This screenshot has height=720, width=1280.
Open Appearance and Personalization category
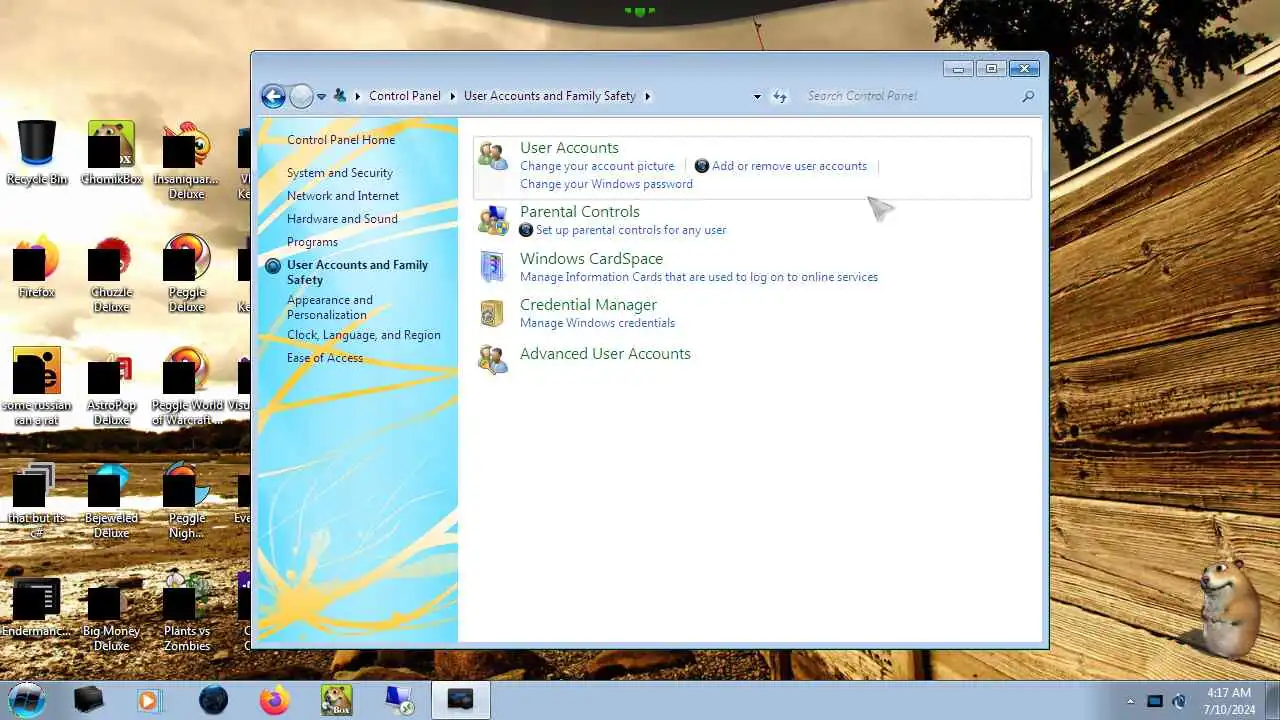point(330,307)
